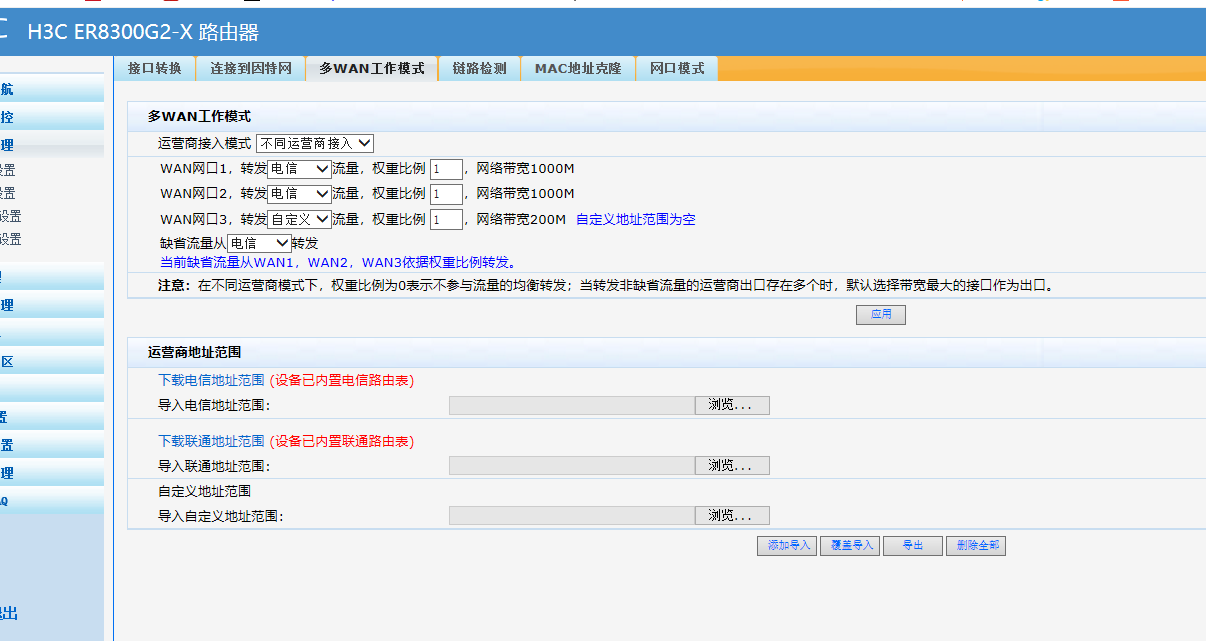Open the WAN网口2 carrier dropdown

click(299, 194)
